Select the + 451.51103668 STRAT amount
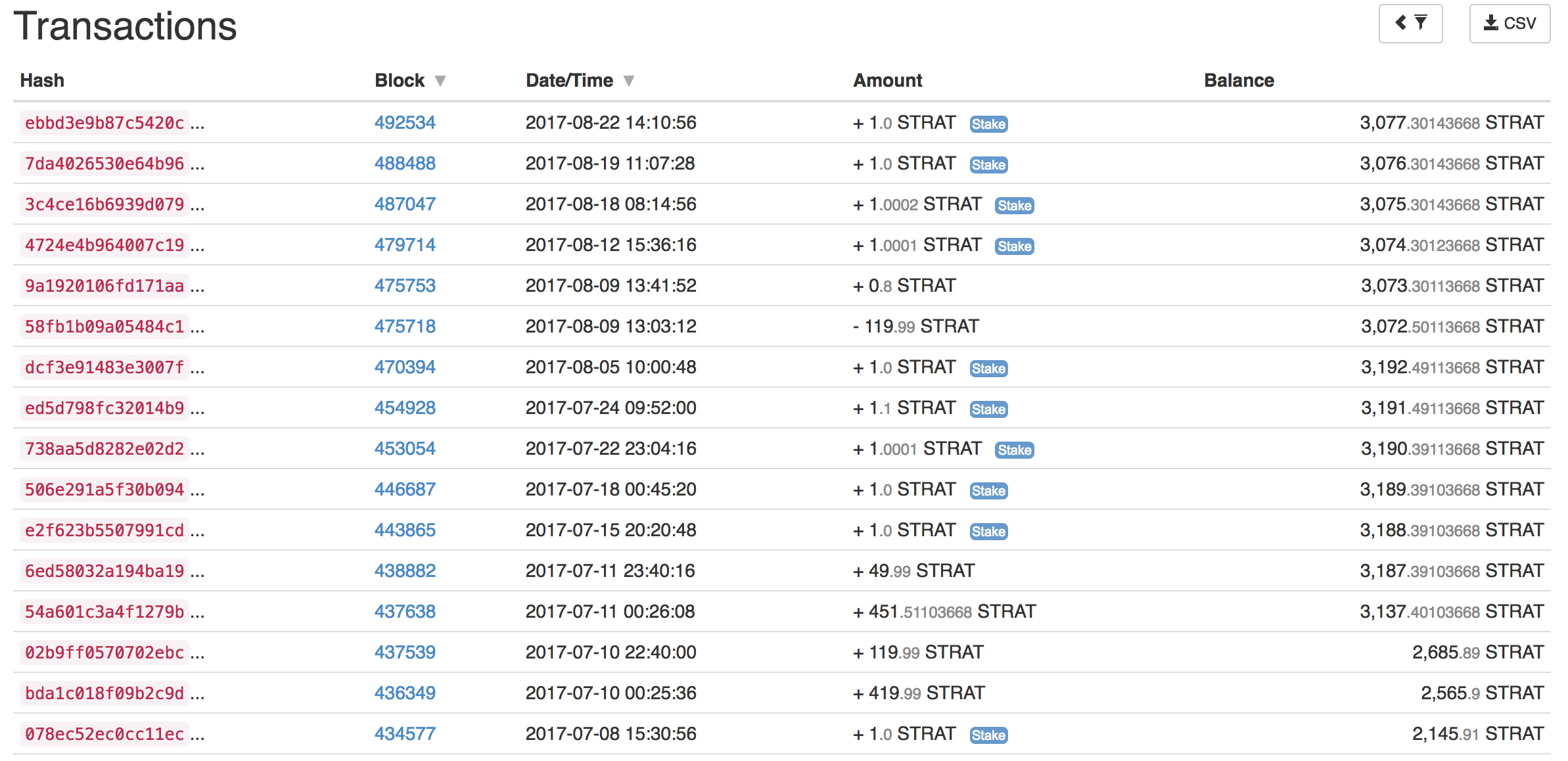 [944, 612]
